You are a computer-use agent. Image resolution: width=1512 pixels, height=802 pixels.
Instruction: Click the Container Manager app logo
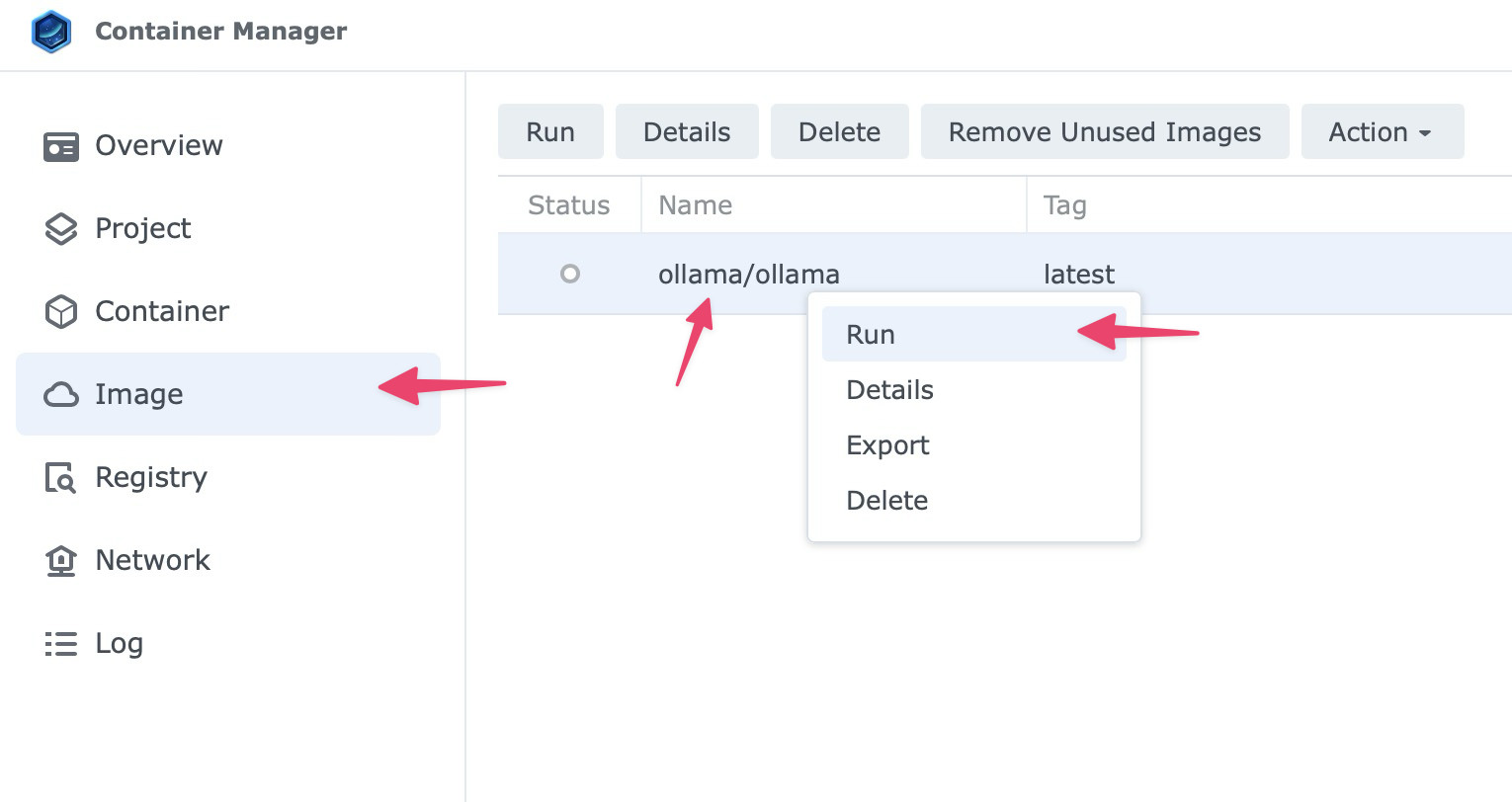[x=51, y=32]
